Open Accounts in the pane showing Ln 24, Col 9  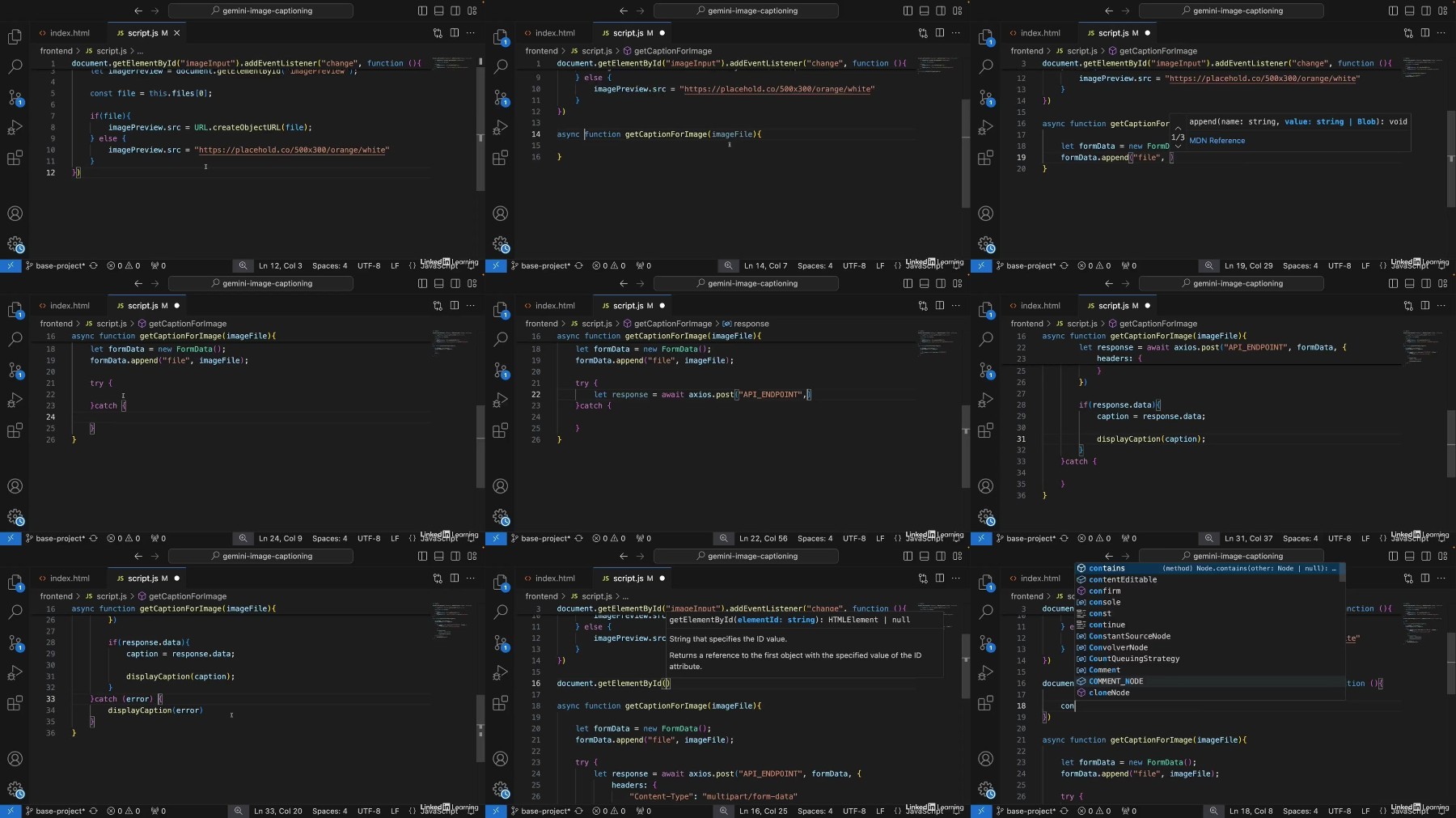(x=15, y=486)
